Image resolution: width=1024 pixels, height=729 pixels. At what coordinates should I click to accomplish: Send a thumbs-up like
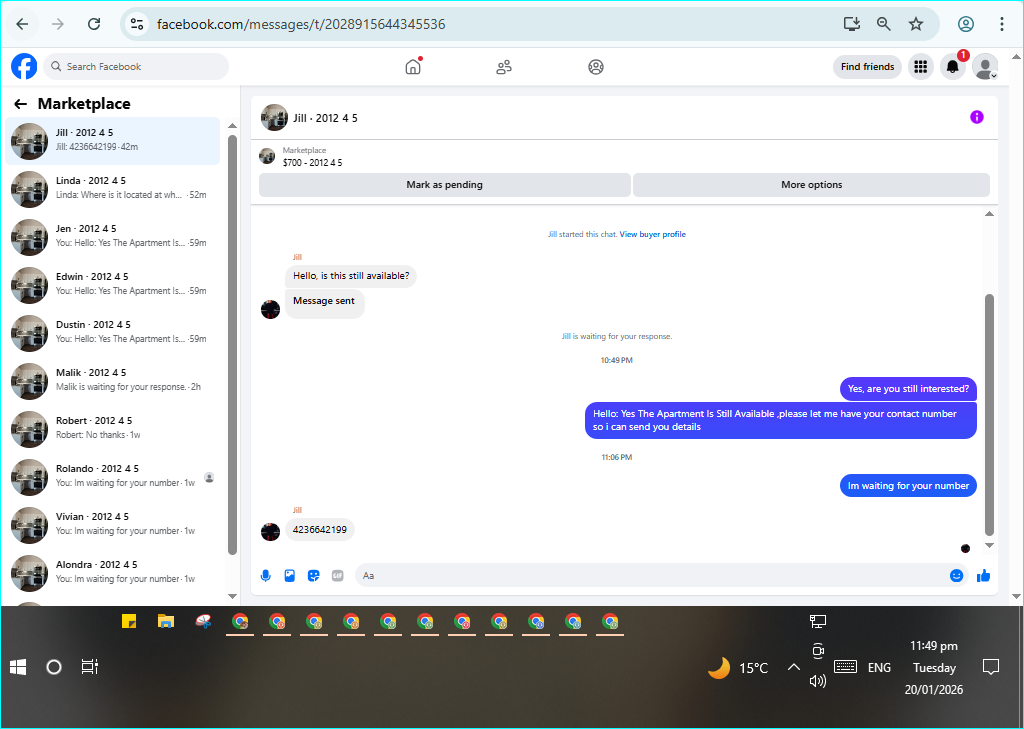coord(984,575)
